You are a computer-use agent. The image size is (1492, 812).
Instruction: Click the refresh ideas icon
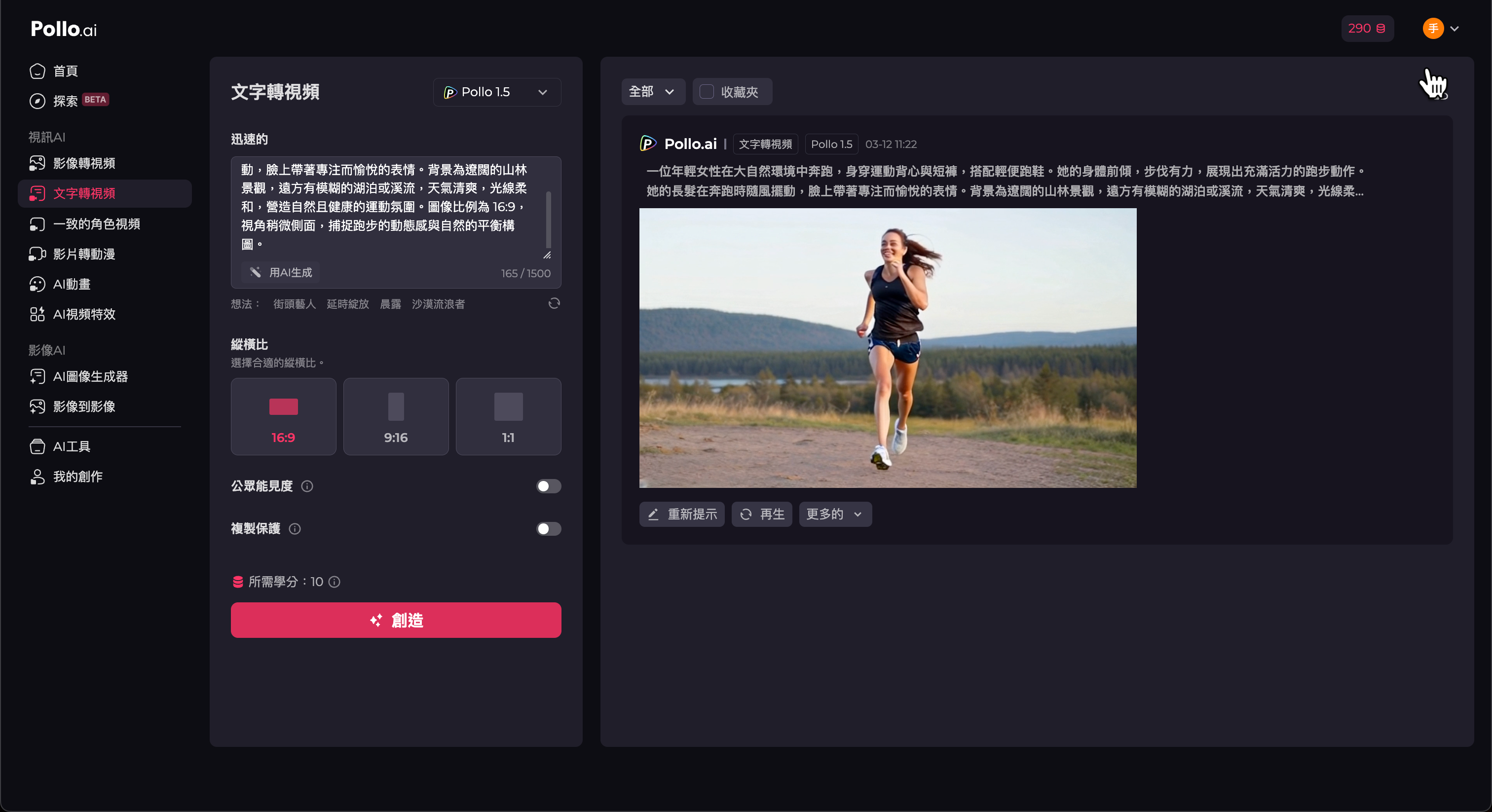tap(554, 303)
